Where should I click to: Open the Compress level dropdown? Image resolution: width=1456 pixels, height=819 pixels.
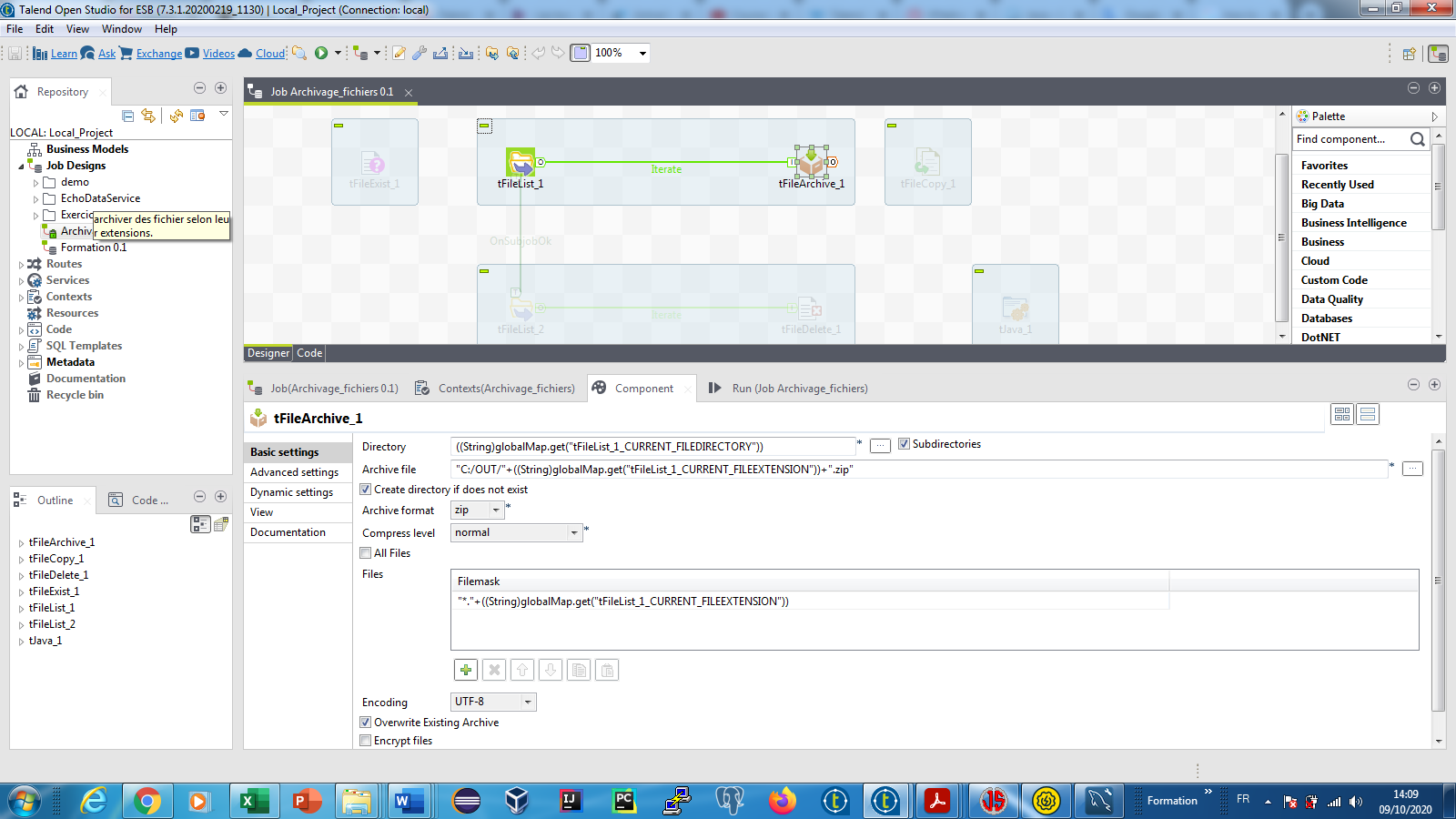coord(574,532)
